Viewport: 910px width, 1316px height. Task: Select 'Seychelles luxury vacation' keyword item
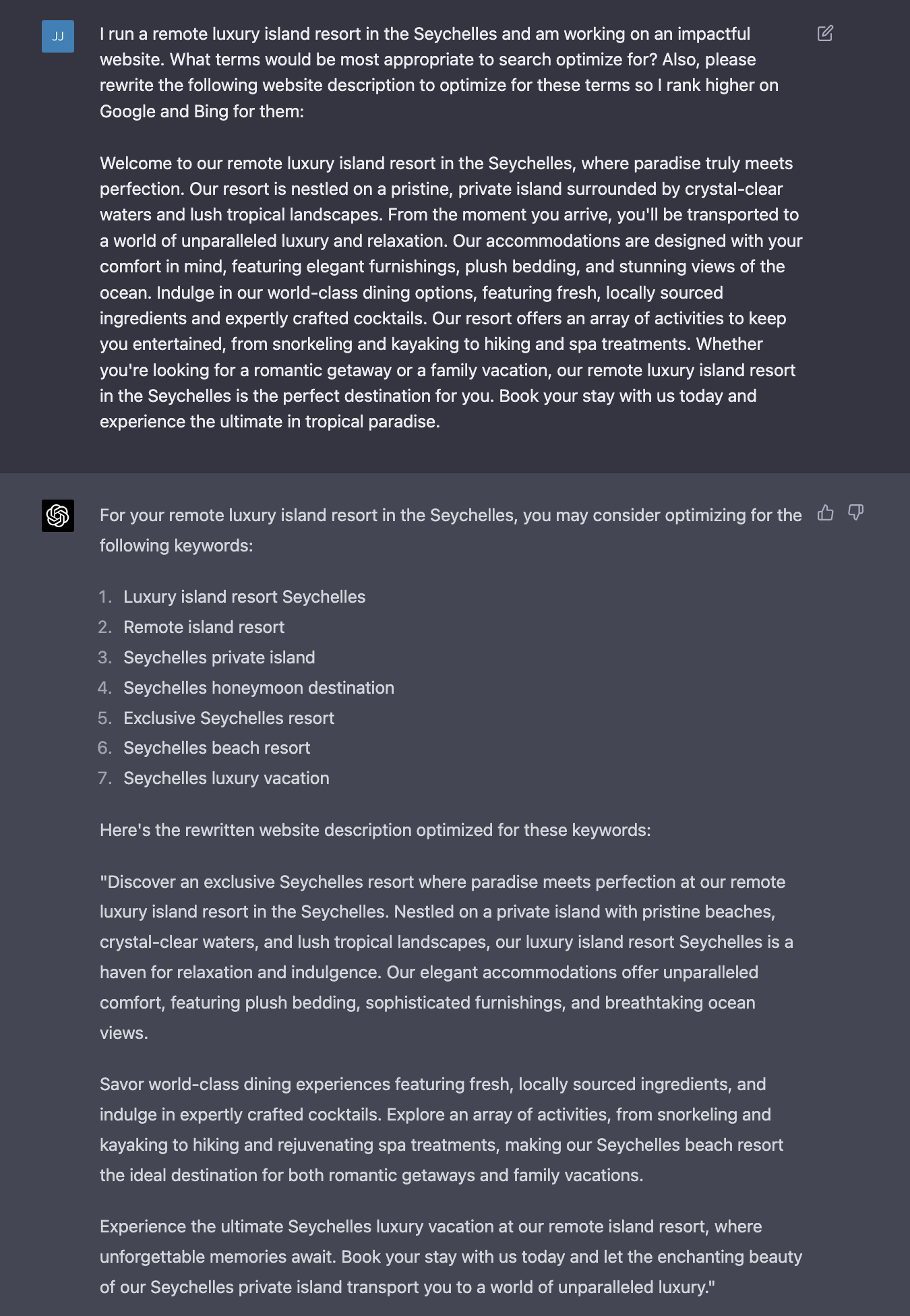226,778
